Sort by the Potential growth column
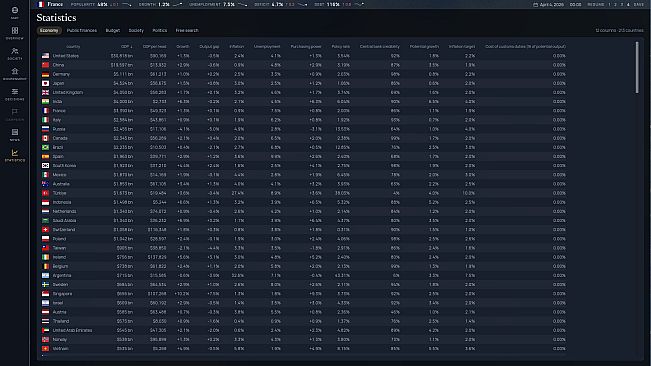The image size is (651, 366). 424,46
